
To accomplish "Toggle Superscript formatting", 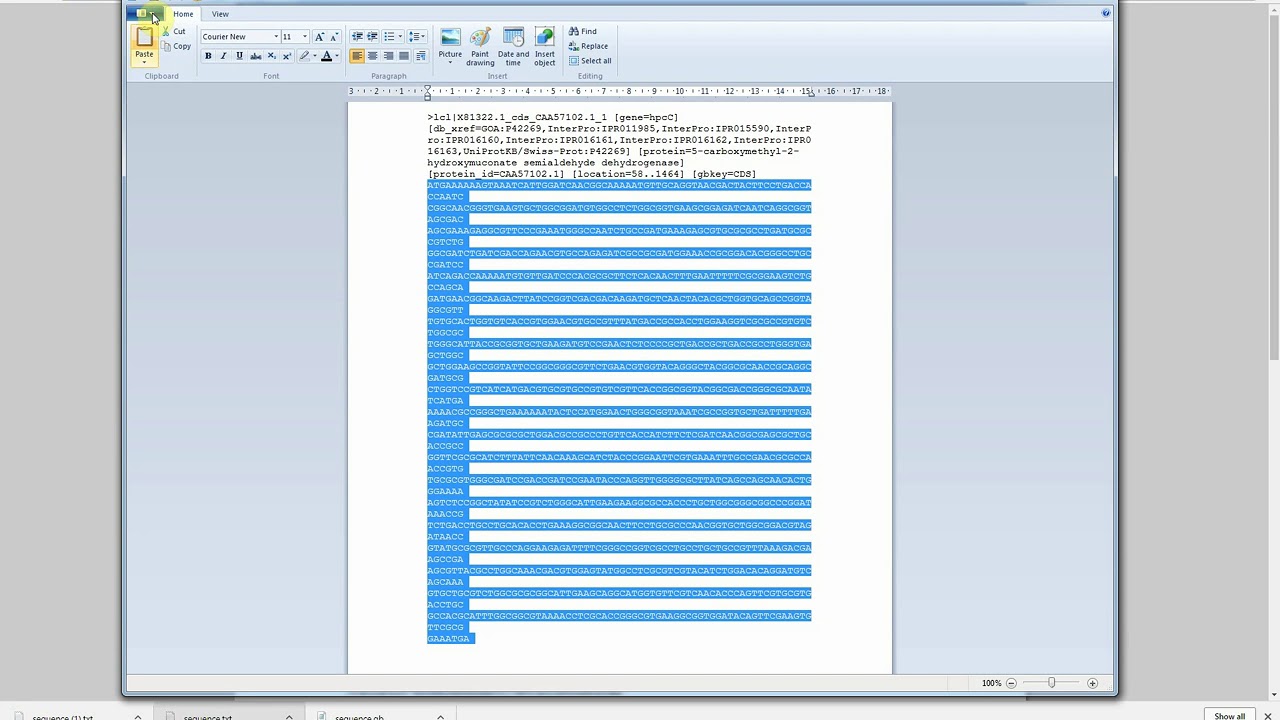I will coord(287,56).
